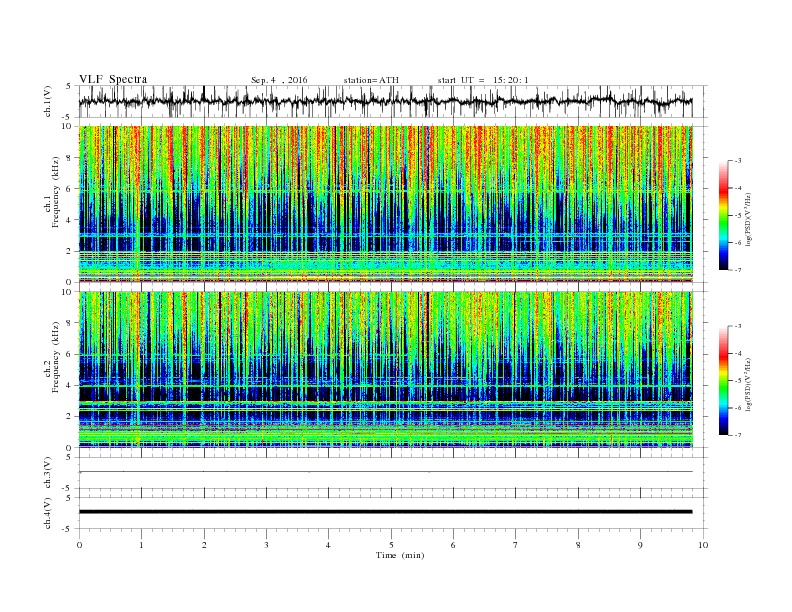Click the ch.1 spectrogram color scale bar

pos(724,215)
